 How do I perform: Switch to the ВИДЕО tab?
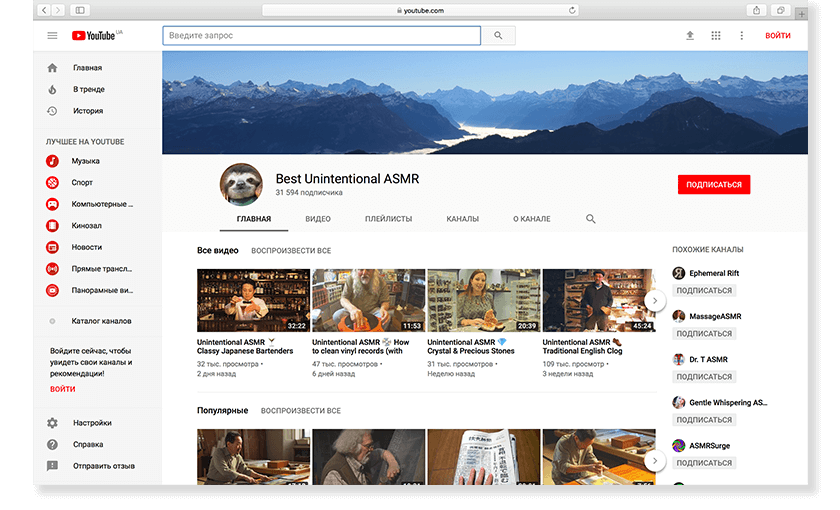tap(318, 219)
